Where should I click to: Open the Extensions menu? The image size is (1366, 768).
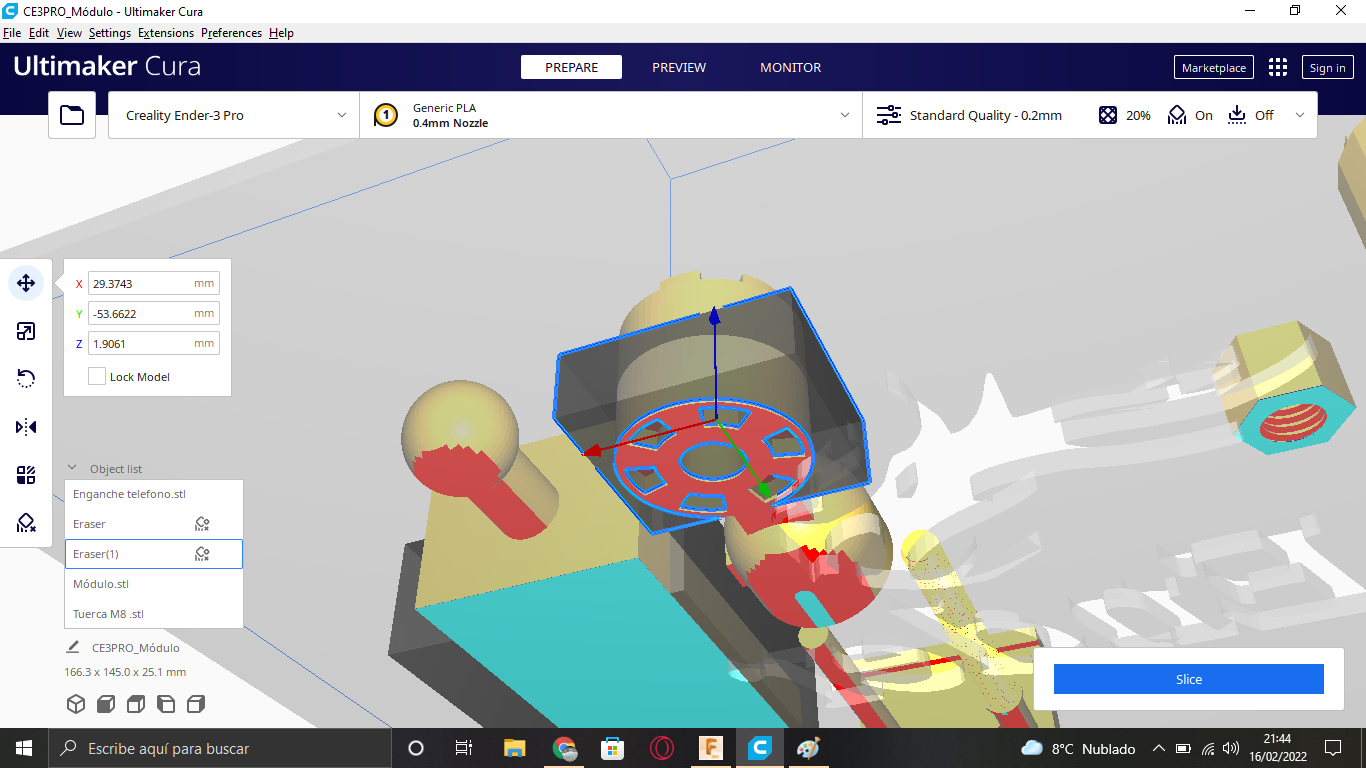point(166,33)
